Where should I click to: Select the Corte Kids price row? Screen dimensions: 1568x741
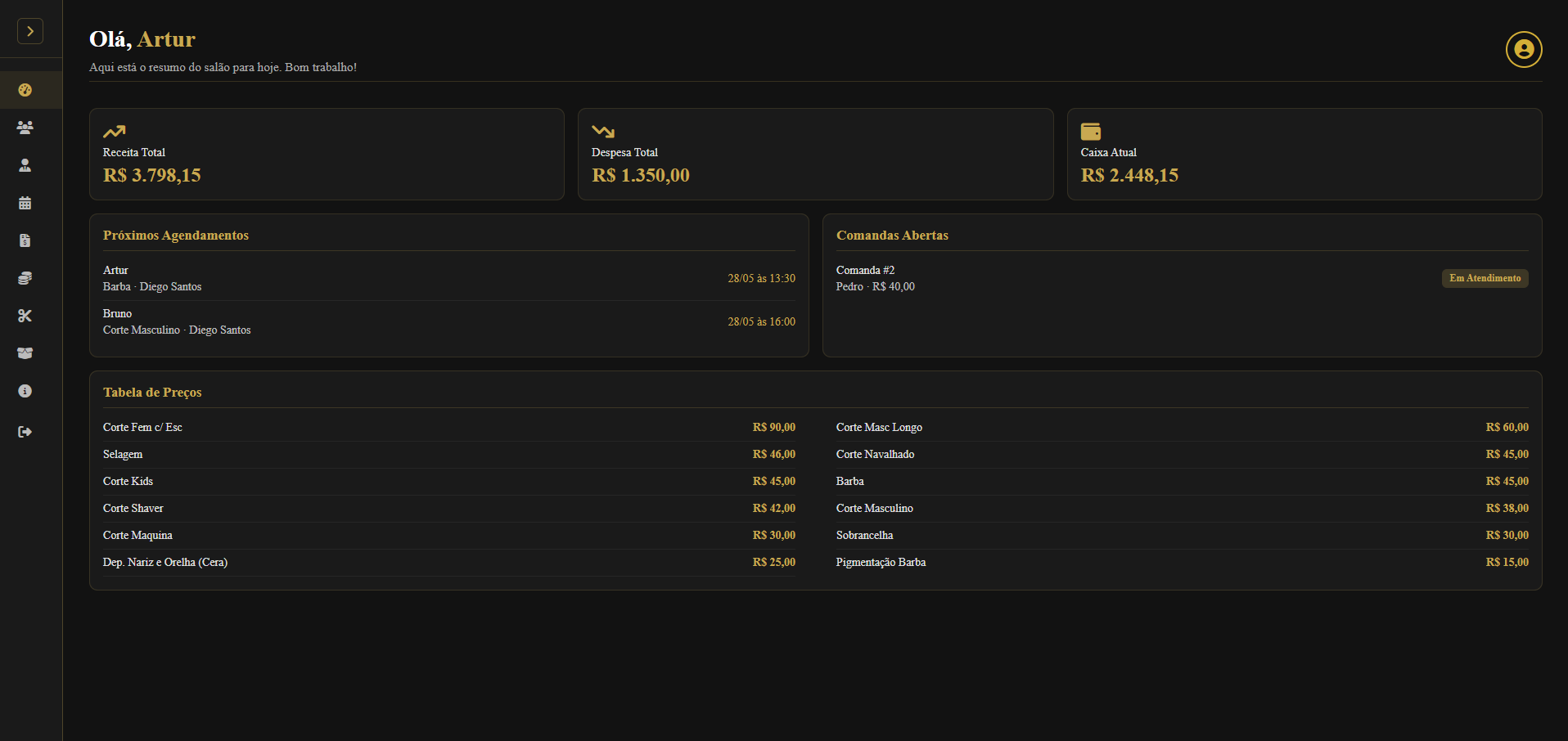click(449, 481)
